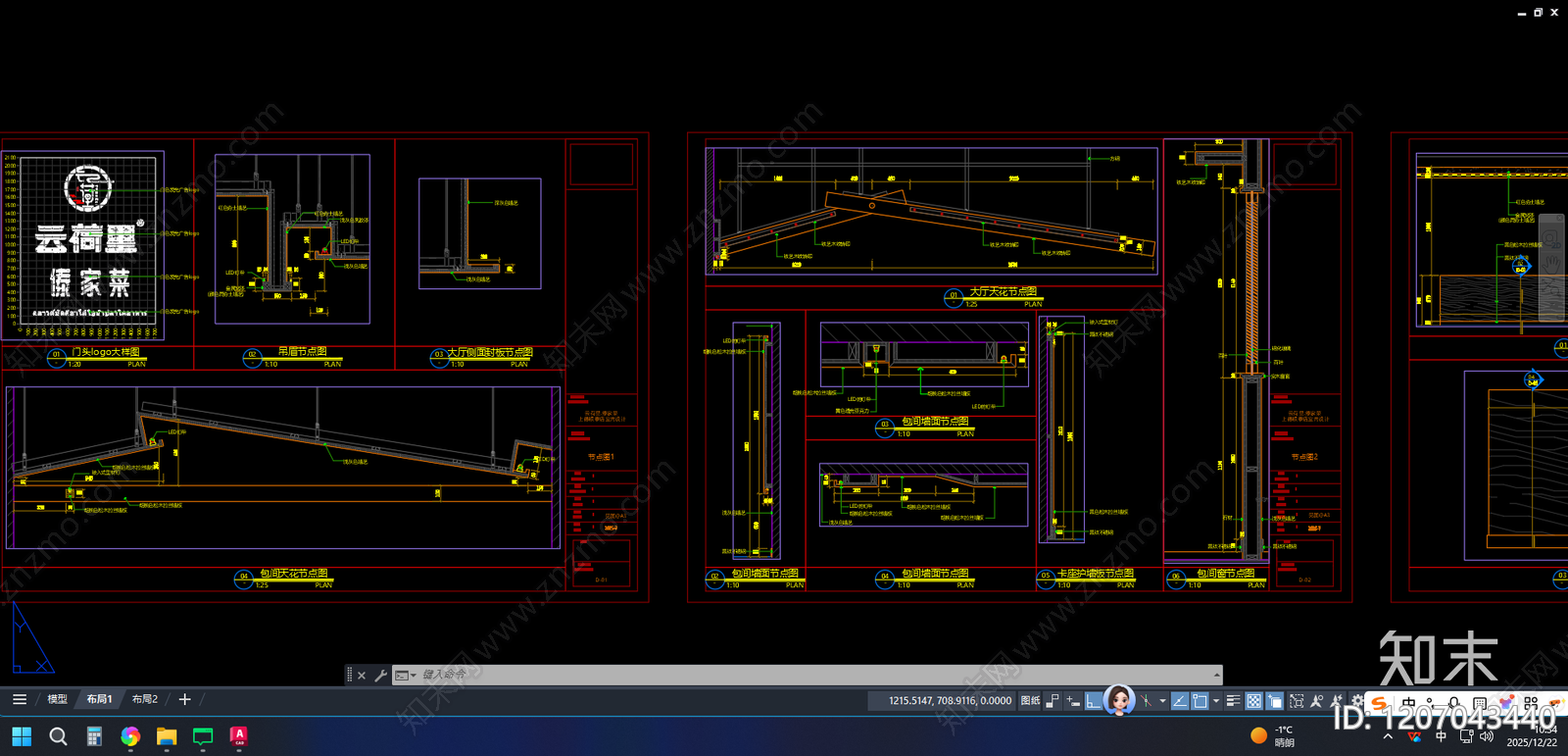1568x756 pixels.
Task: Click the volume icon in the tray
Action: (x=1487, y=736)
